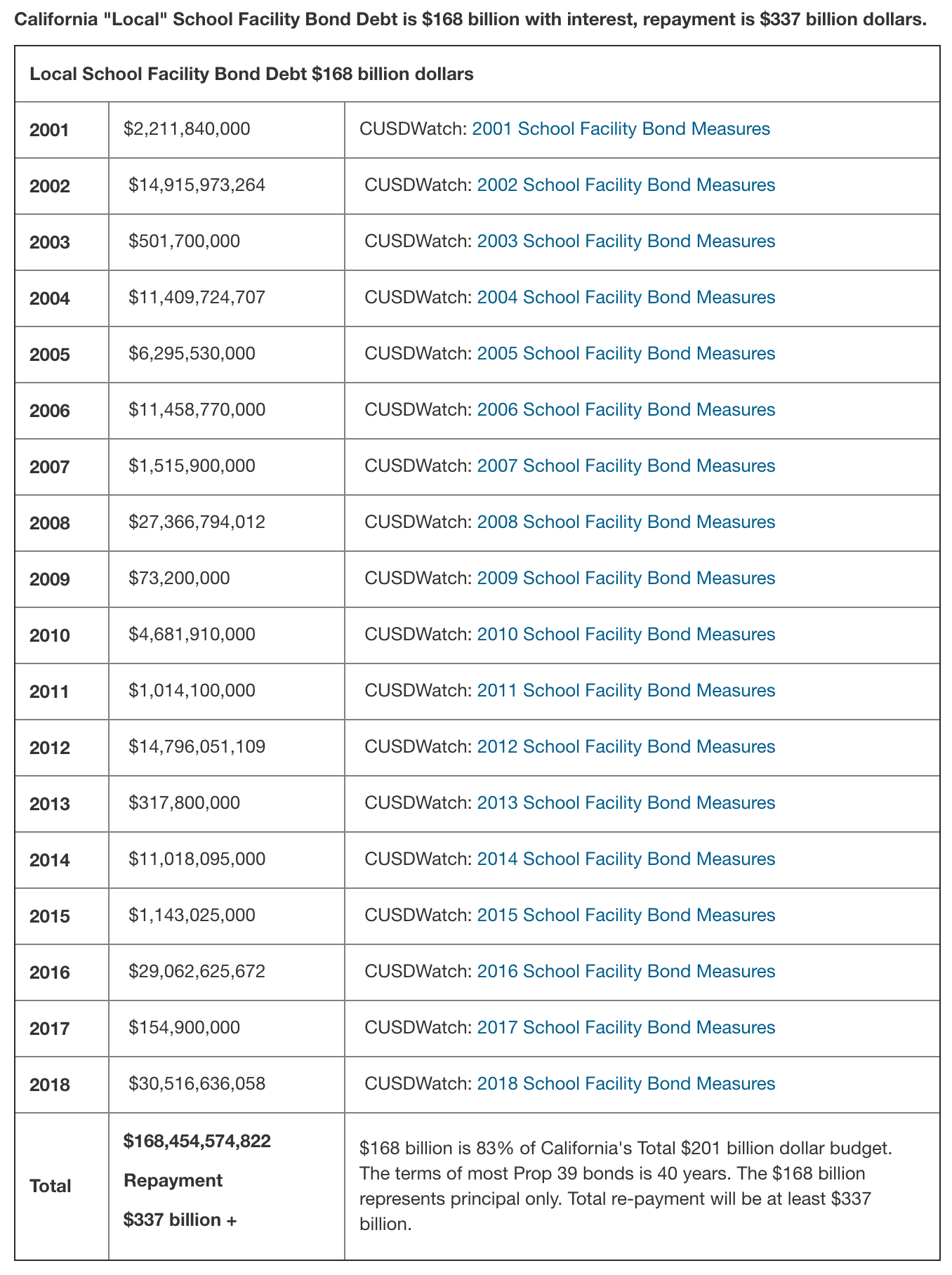This screenshot has height=1275, width=952.
Task: Open the 2010 School Facility Bond Measures link
Action: pos(626,635)
